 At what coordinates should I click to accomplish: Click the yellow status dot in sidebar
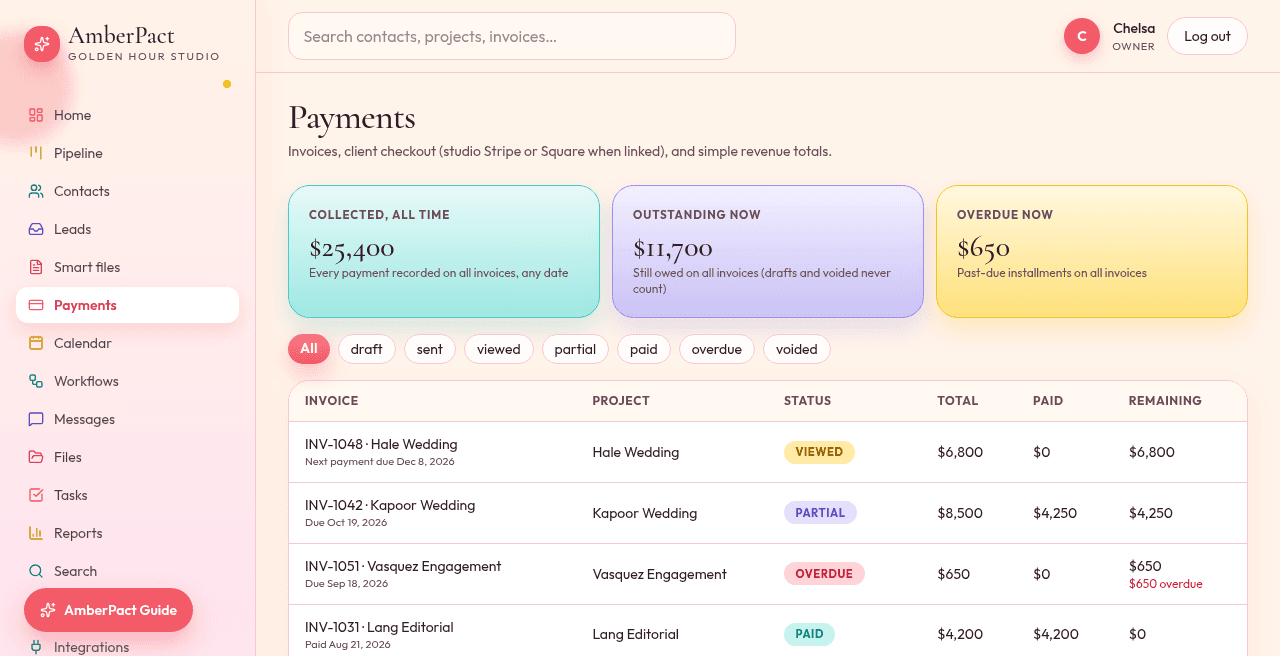point(227,84)
